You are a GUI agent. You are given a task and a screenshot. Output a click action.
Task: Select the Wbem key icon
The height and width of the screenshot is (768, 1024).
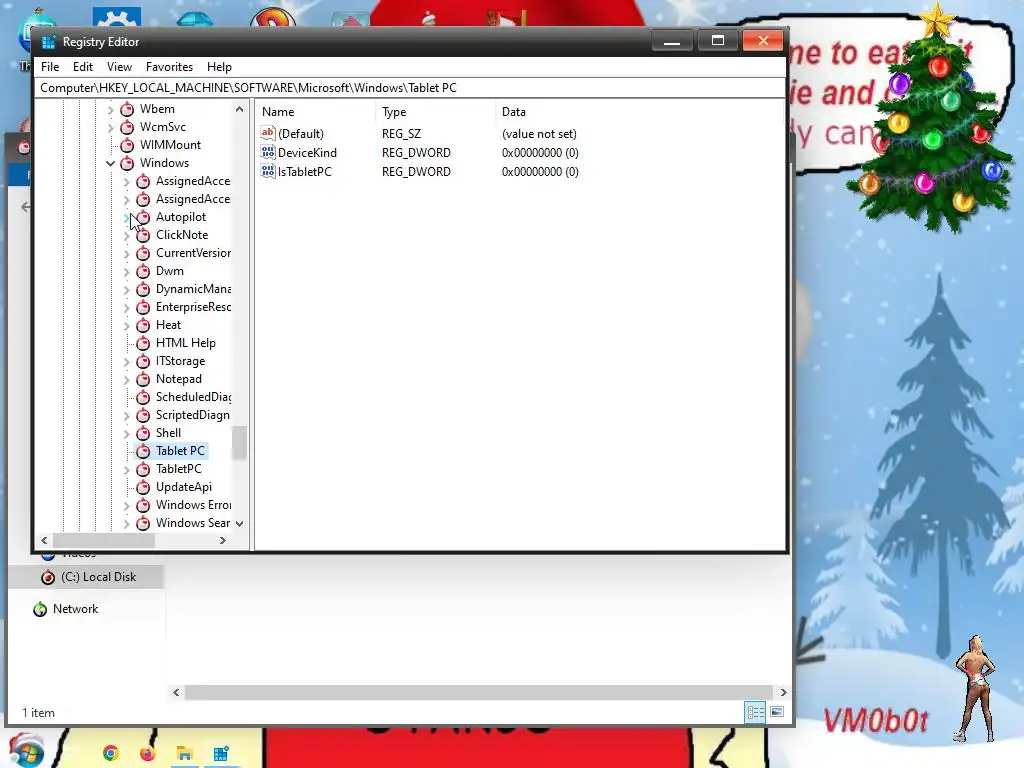[127, 109]
